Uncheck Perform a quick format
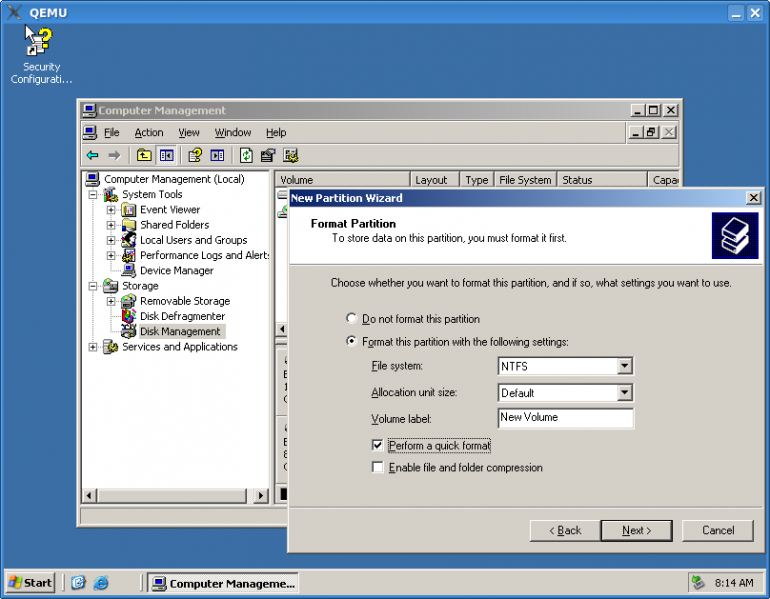The image size is (770, 599). point(377,445)
